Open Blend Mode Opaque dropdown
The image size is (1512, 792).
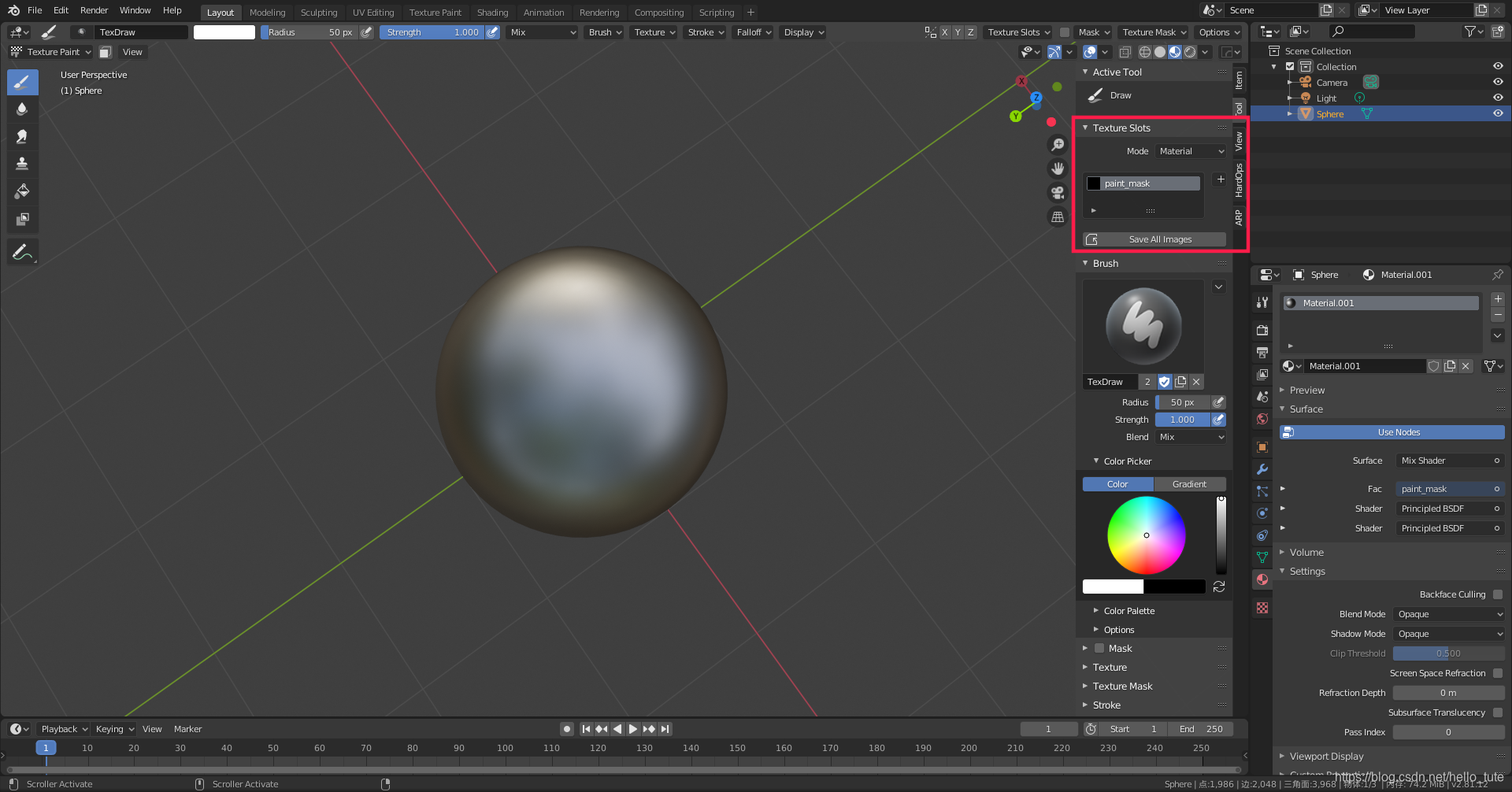click(1448, 614)
